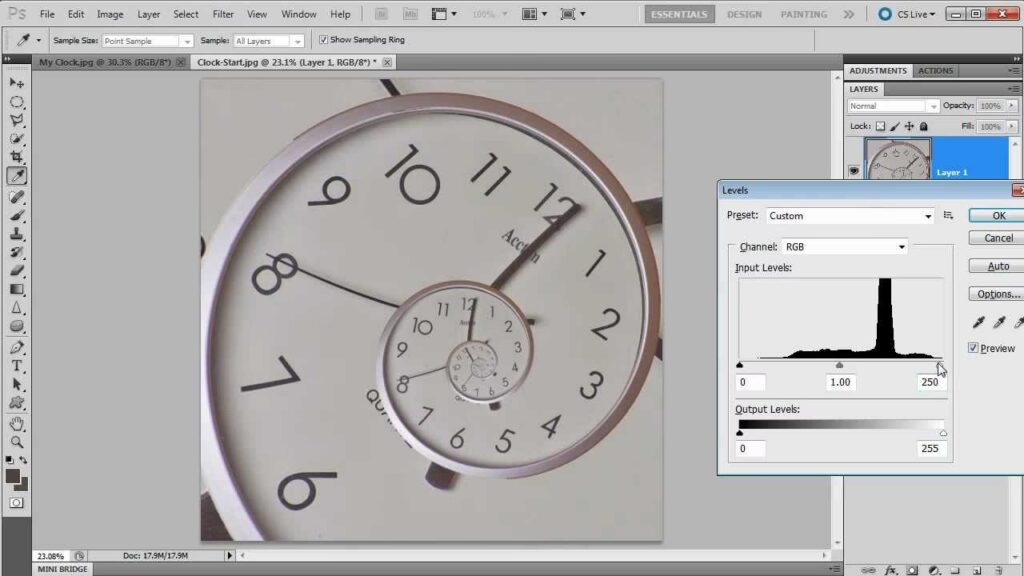
Task: Select the Crop tool
Action: (16, 157)
